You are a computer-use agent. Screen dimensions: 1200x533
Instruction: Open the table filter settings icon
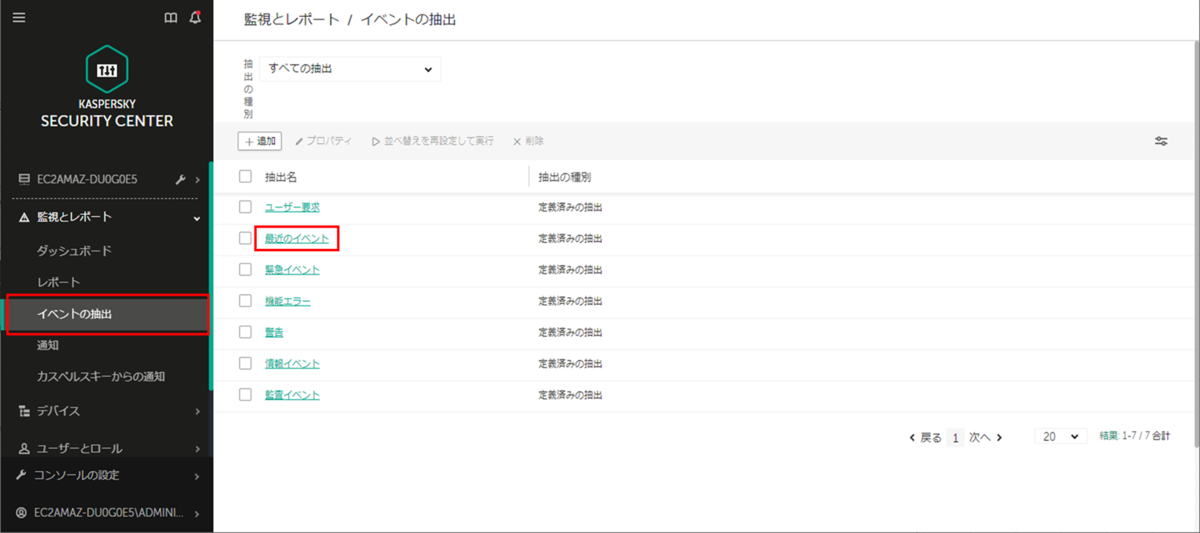click(x=1161, y=141)
